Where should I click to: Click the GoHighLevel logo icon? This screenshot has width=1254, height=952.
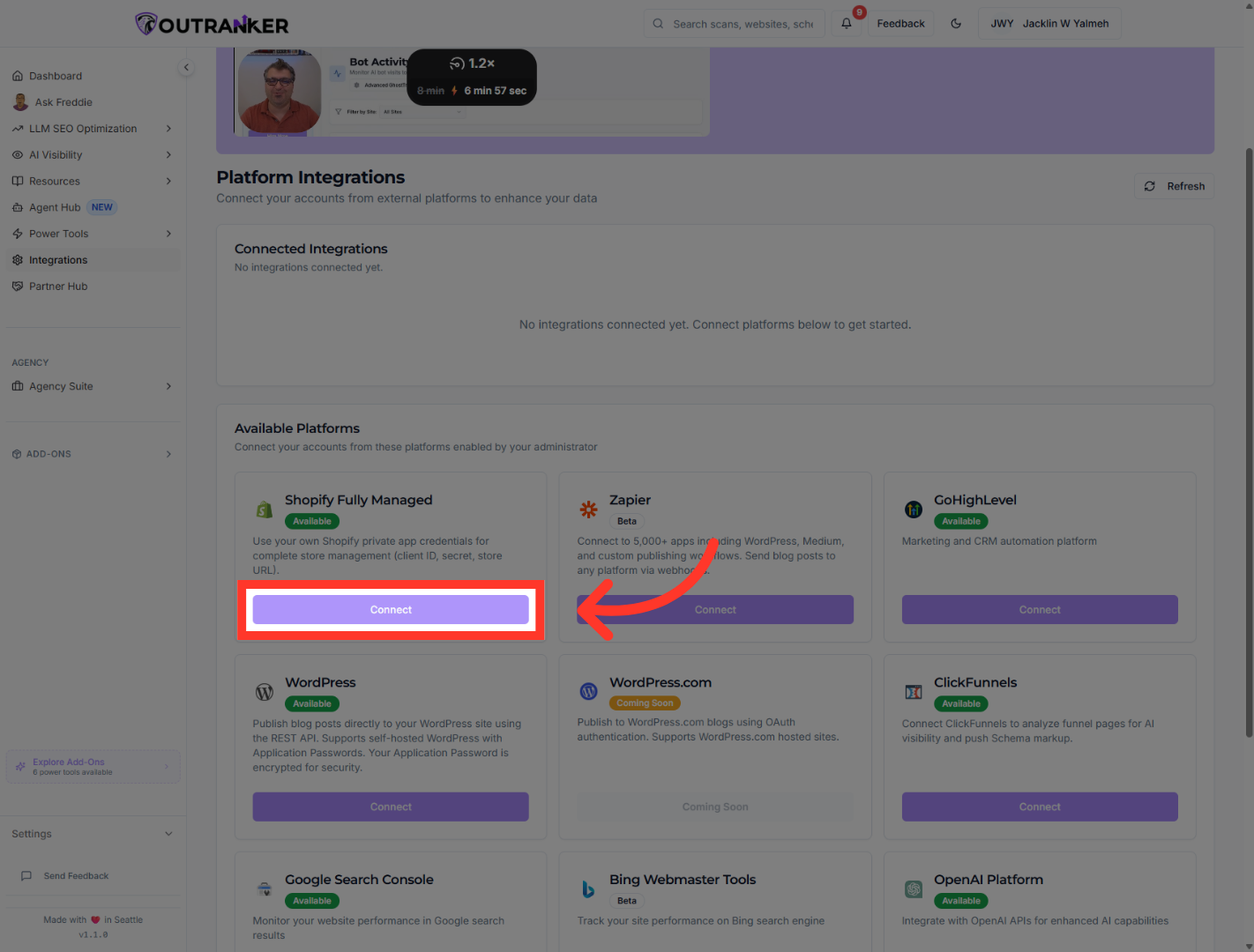(x=914, y=509)
